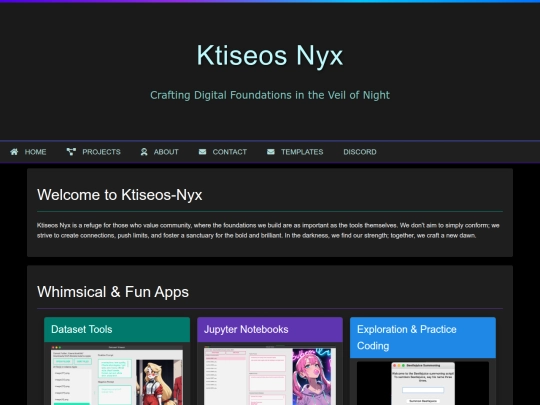Screen dimensions: 540x405
Task: Open the DISCORD link in navbar
Action: [x=360, y=152]
